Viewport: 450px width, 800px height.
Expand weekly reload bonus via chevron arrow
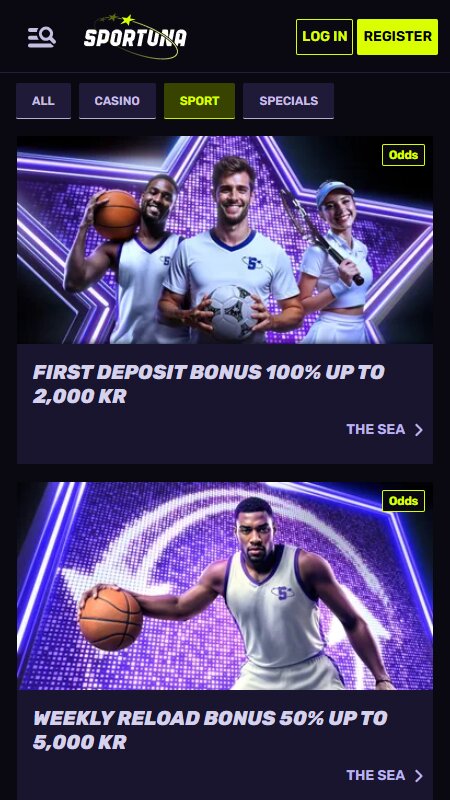[x=419, y=776]
